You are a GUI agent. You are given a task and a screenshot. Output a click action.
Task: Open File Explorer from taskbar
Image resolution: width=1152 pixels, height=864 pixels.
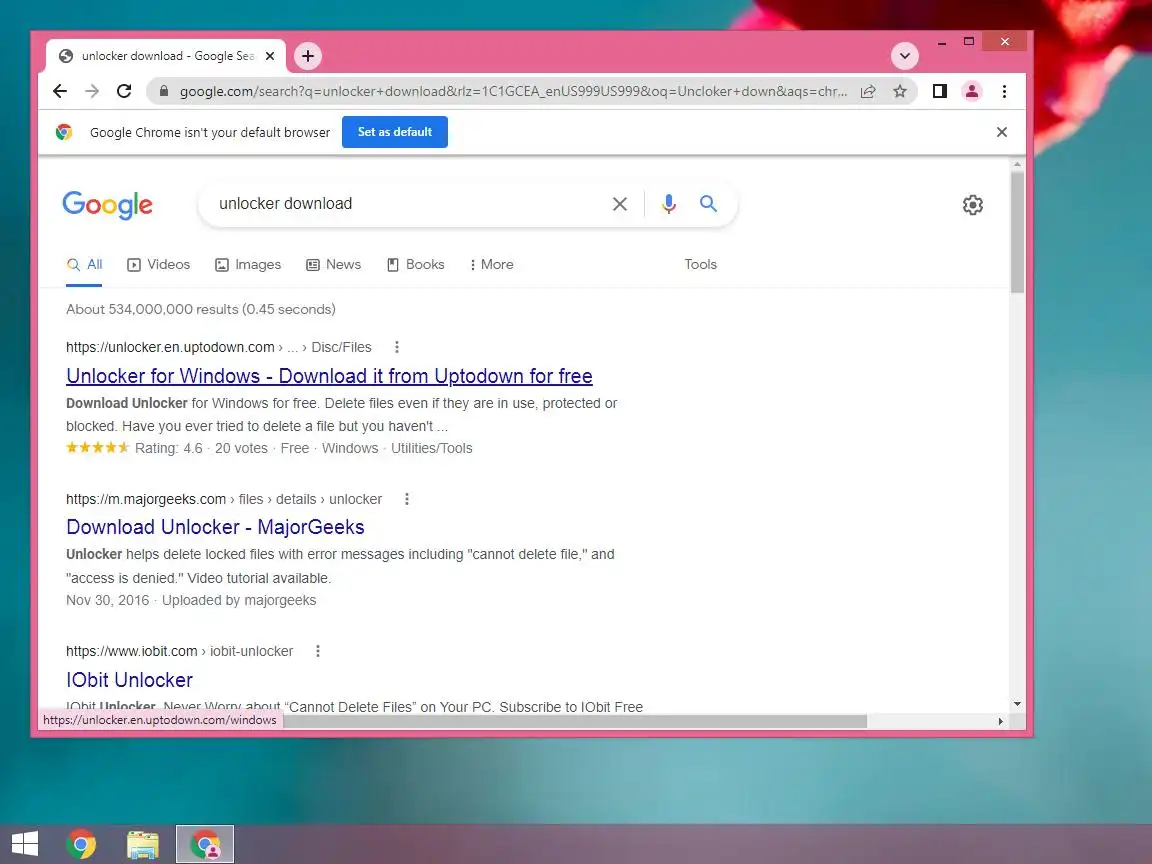click(x=142, y=844)
